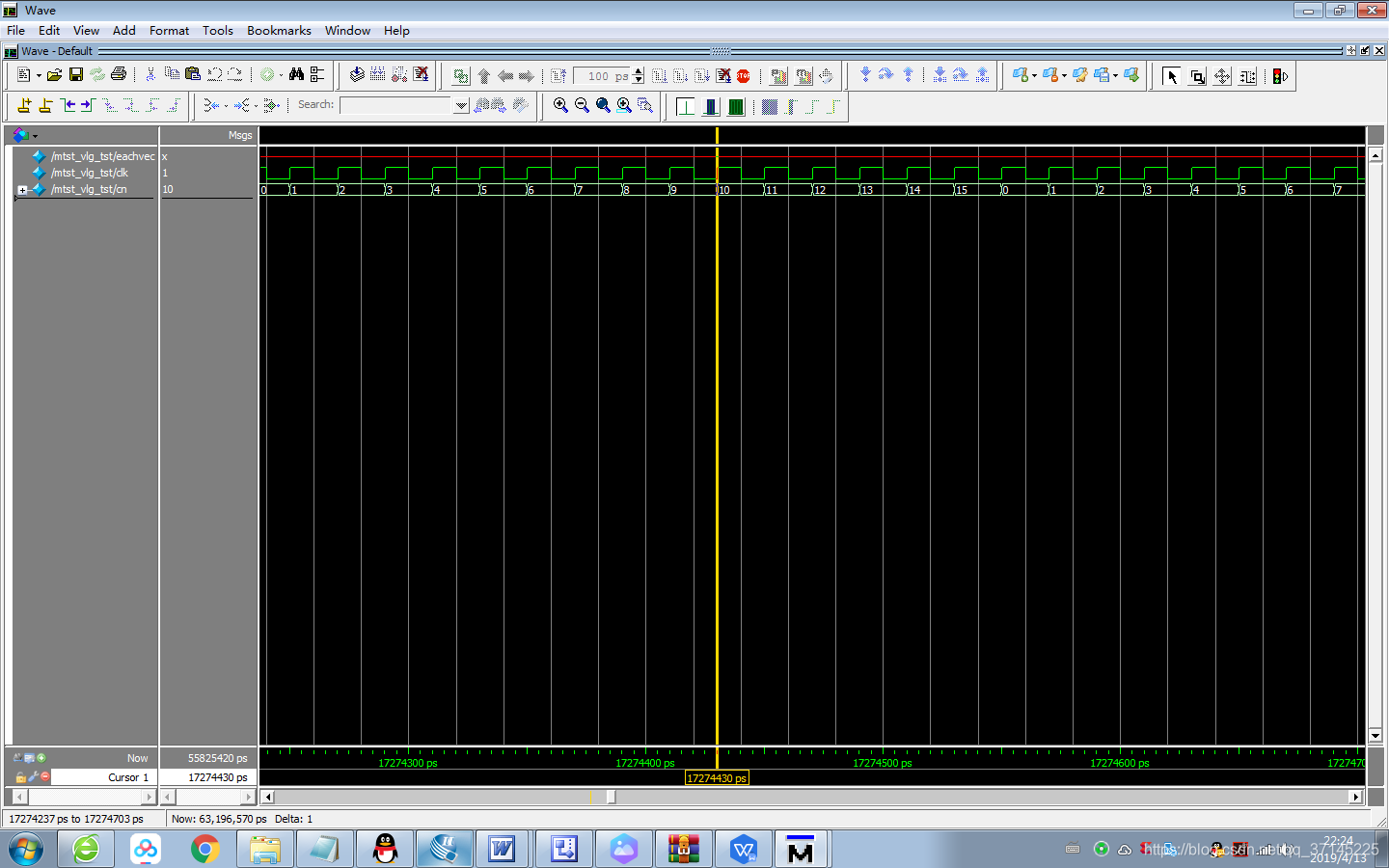The image size is (1389, 868).
Task: Click the Edit Mode icon in toolbar
Action: [1247, 76]
